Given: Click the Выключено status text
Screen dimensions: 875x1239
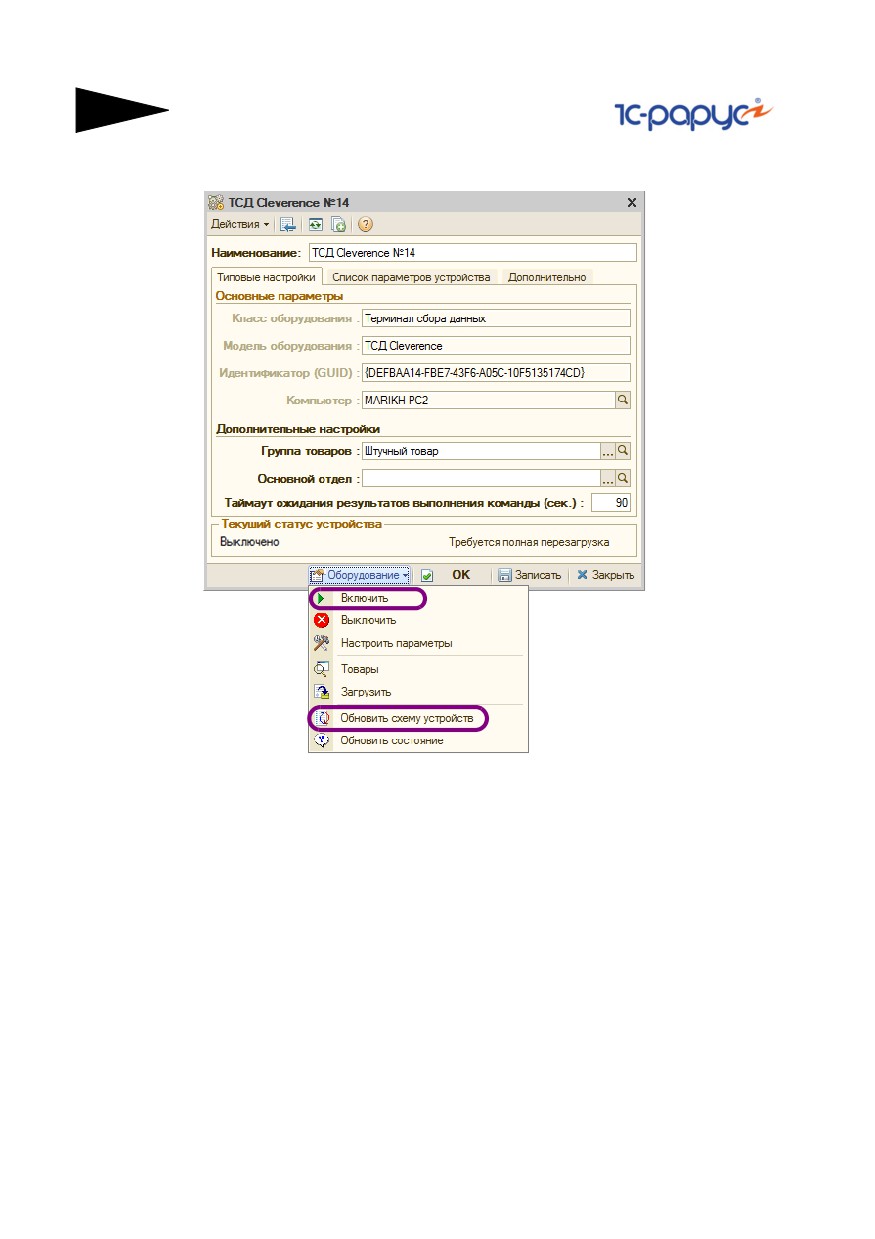Looking at the screenshot, I should point(250,542).
